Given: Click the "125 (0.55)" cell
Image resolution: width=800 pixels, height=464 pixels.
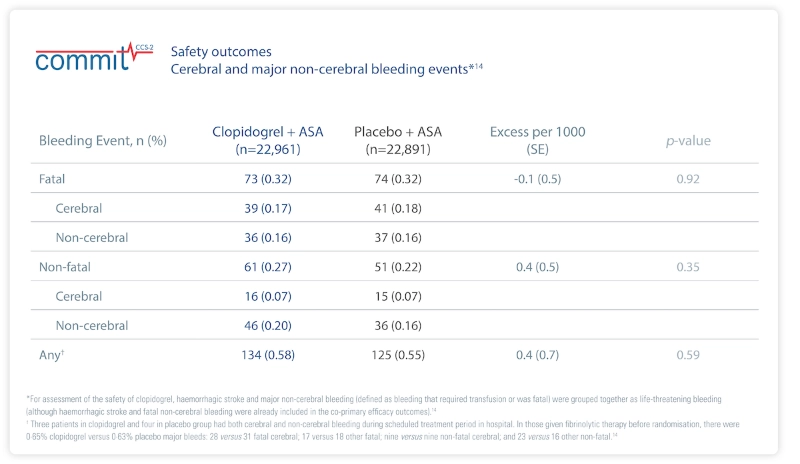Looking at the screenshot, I should click(398, 354).
